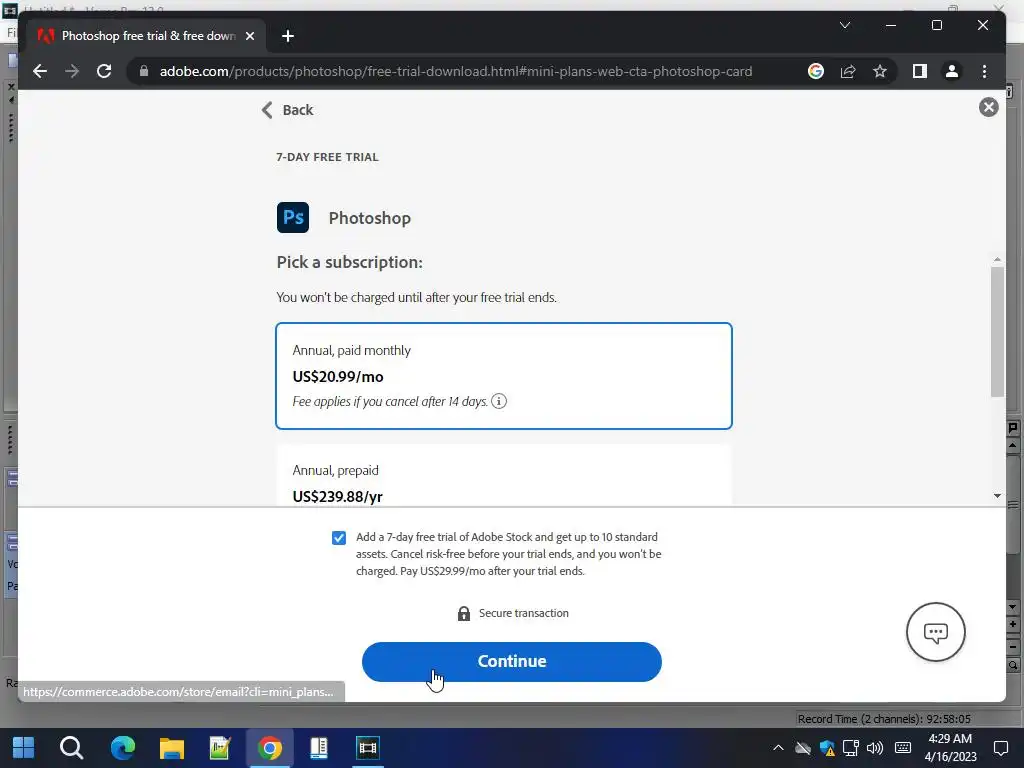1024x768 pixels.
Task: Click the browser forward arrow
Action: [x=72, y=71]
